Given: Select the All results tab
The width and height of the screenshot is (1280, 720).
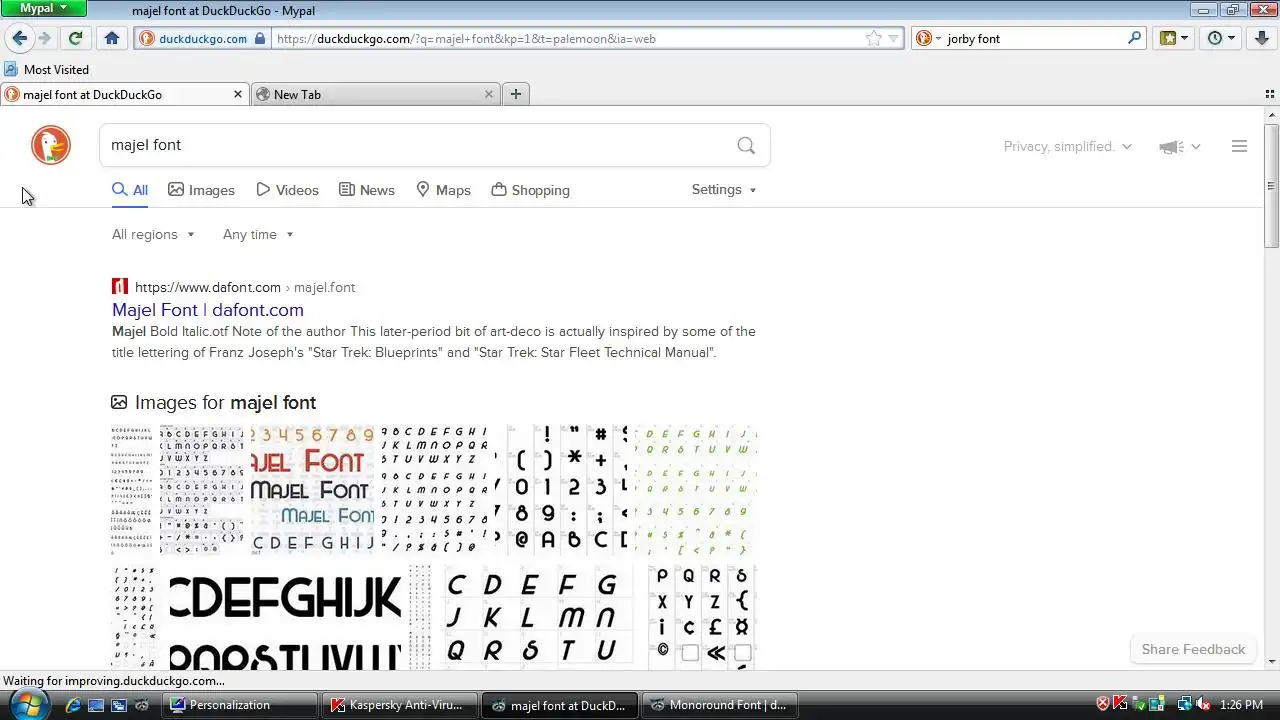Looking at the screenshot, I should 130,190.
